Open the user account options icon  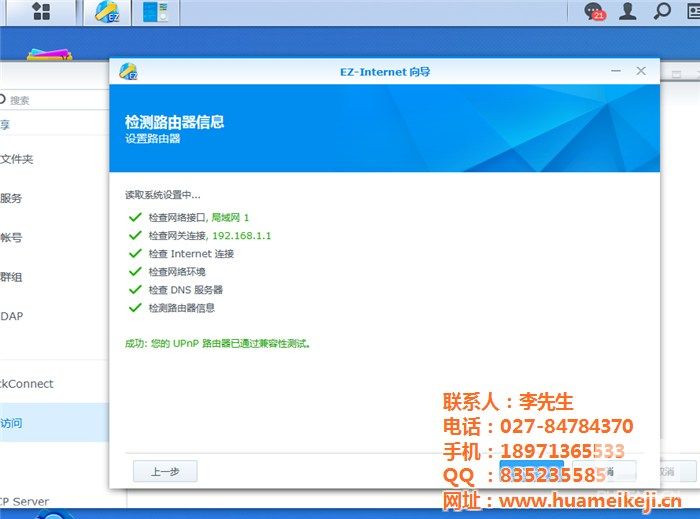click(x=627, y=11)
